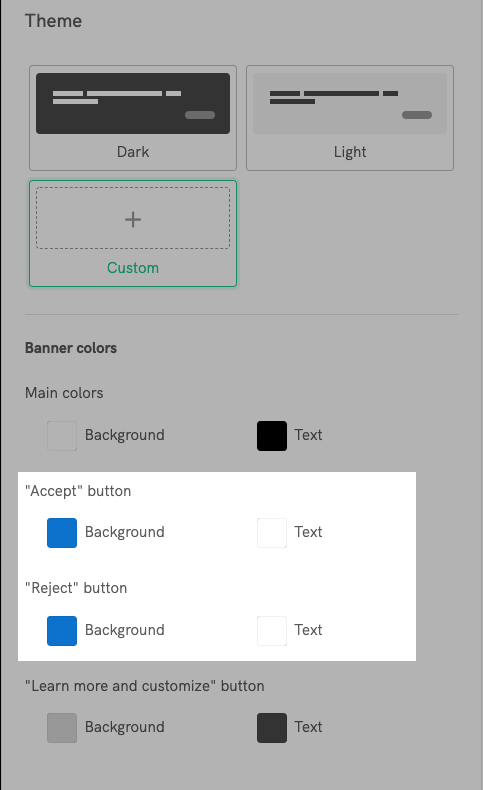Viewport: 483px width, 790px height.
Task: Click the green "Custom" label
Action: coord(133,268)
